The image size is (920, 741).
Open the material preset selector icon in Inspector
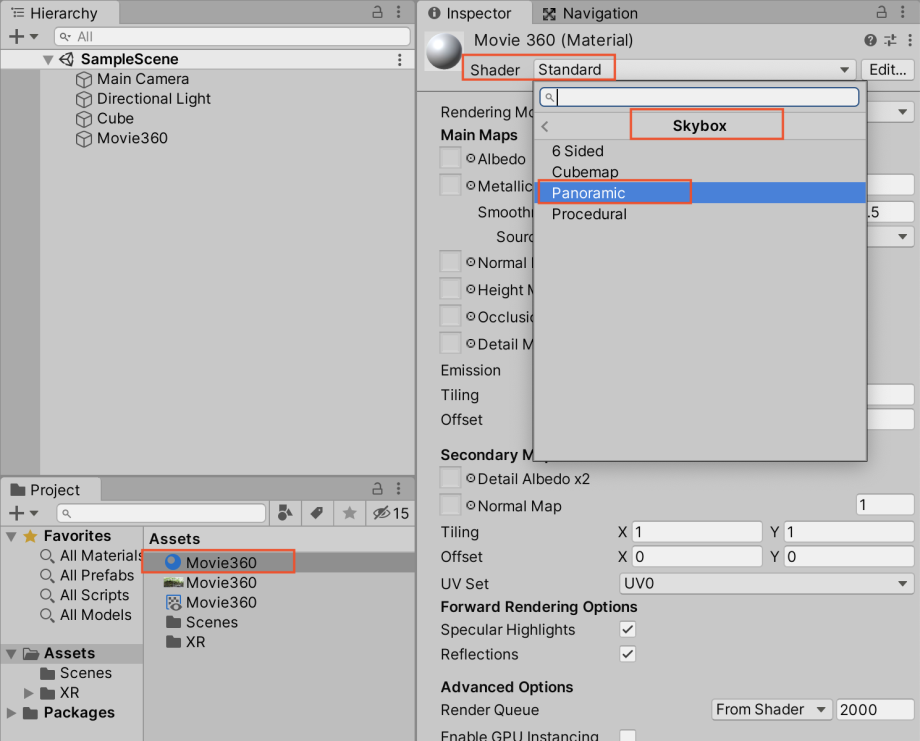(x=890, y=40)
